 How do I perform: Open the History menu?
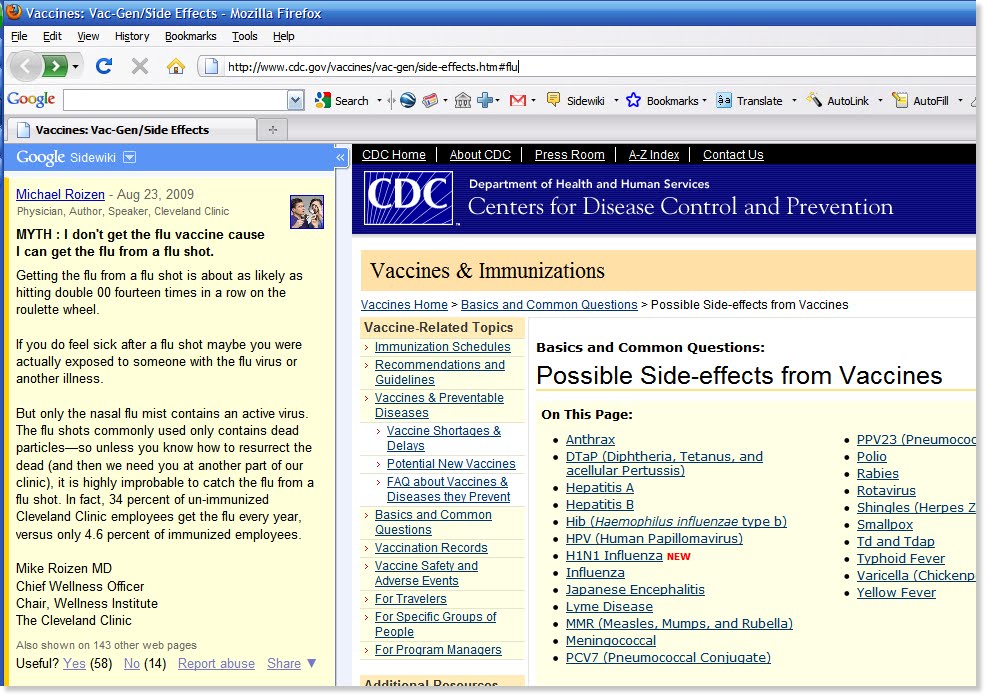(x=132, y=36)
